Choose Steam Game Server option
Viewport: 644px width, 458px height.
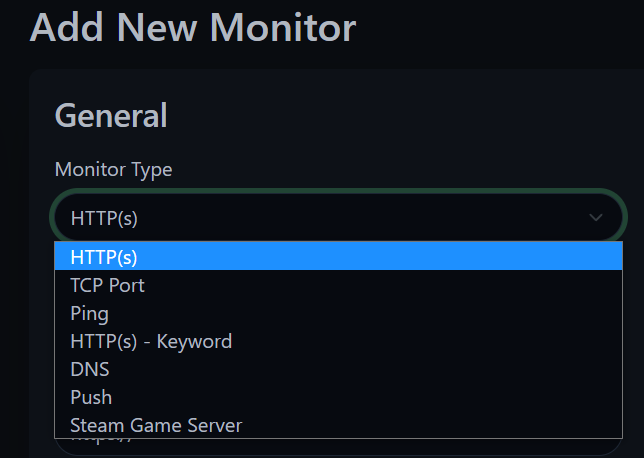click(156, 425)
